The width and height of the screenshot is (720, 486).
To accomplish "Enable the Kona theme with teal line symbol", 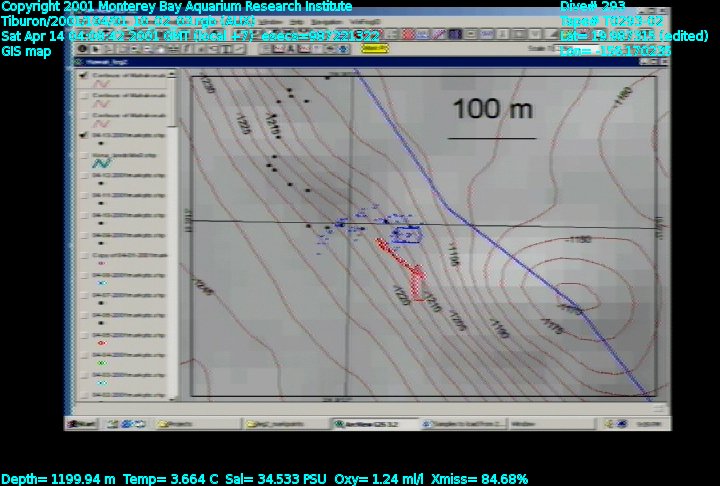I will click(x=82, y=155).
